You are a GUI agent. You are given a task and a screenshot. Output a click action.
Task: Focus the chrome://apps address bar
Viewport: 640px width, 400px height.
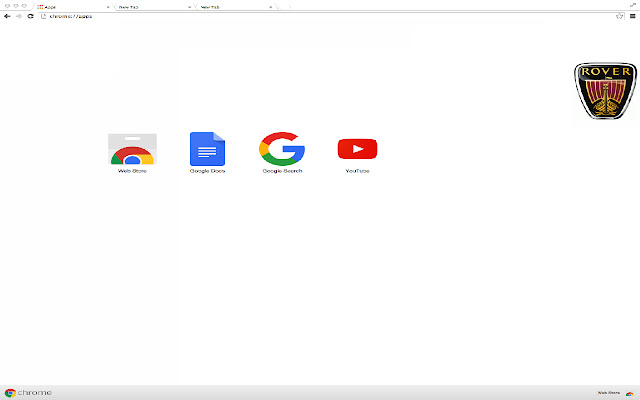[x=331, y=16]
